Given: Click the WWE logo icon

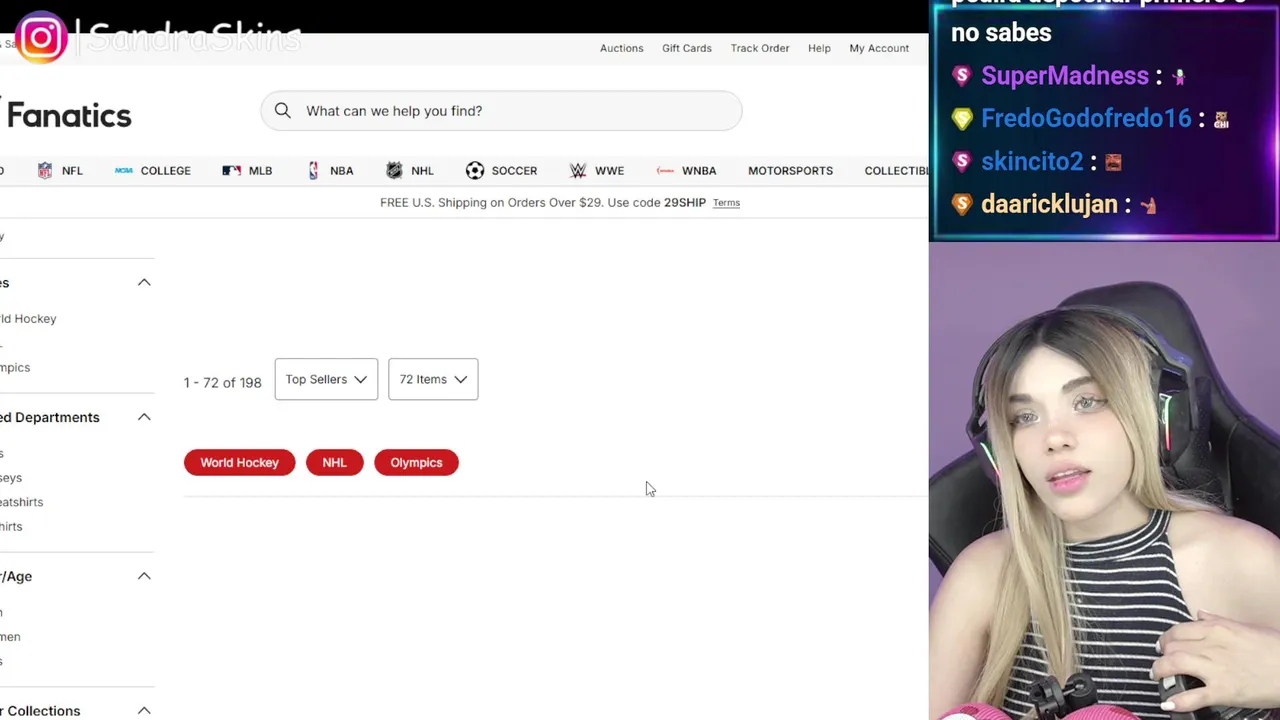Looking at the screenshot, I should [578, 171].
